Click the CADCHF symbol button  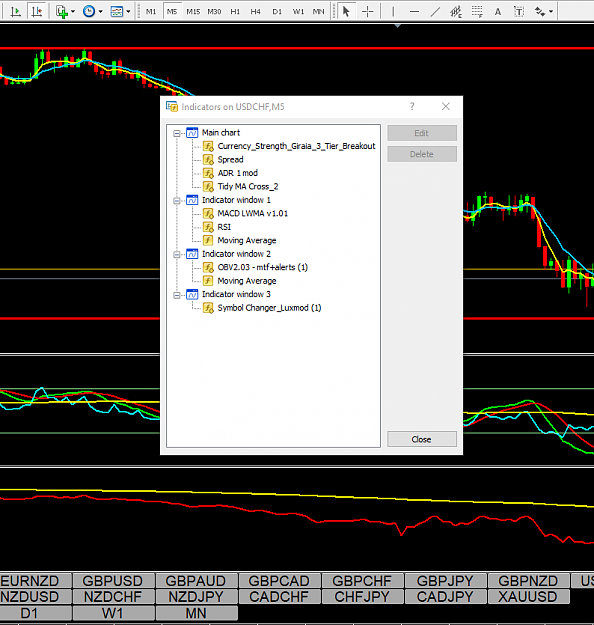[x=279, y=597]
